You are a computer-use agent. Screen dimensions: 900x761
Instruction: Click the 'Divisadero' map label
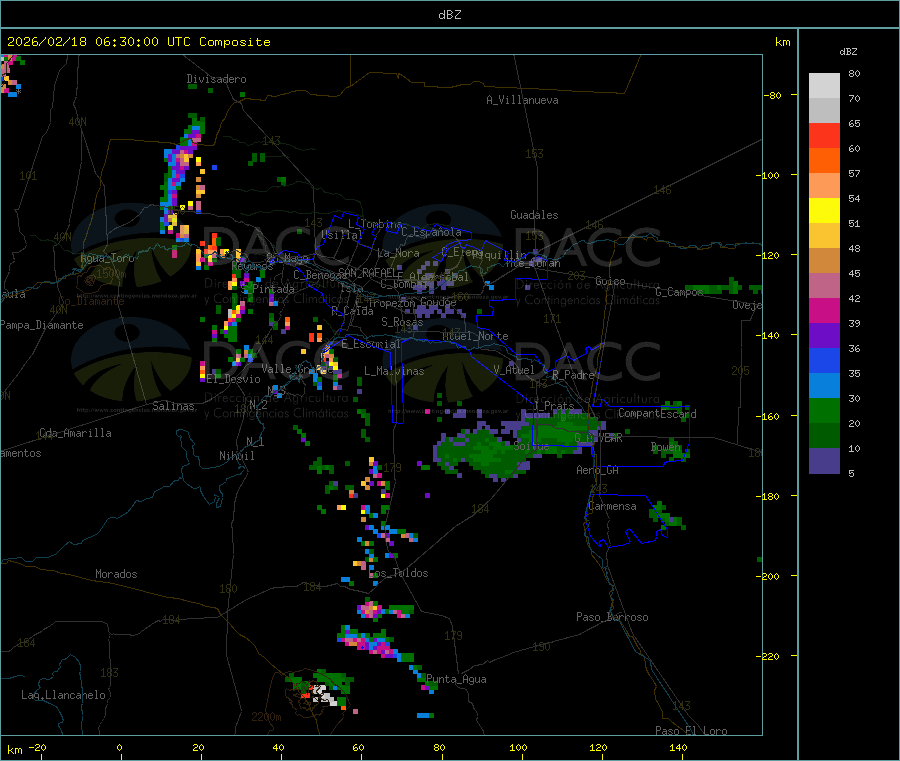click(216, 79)
